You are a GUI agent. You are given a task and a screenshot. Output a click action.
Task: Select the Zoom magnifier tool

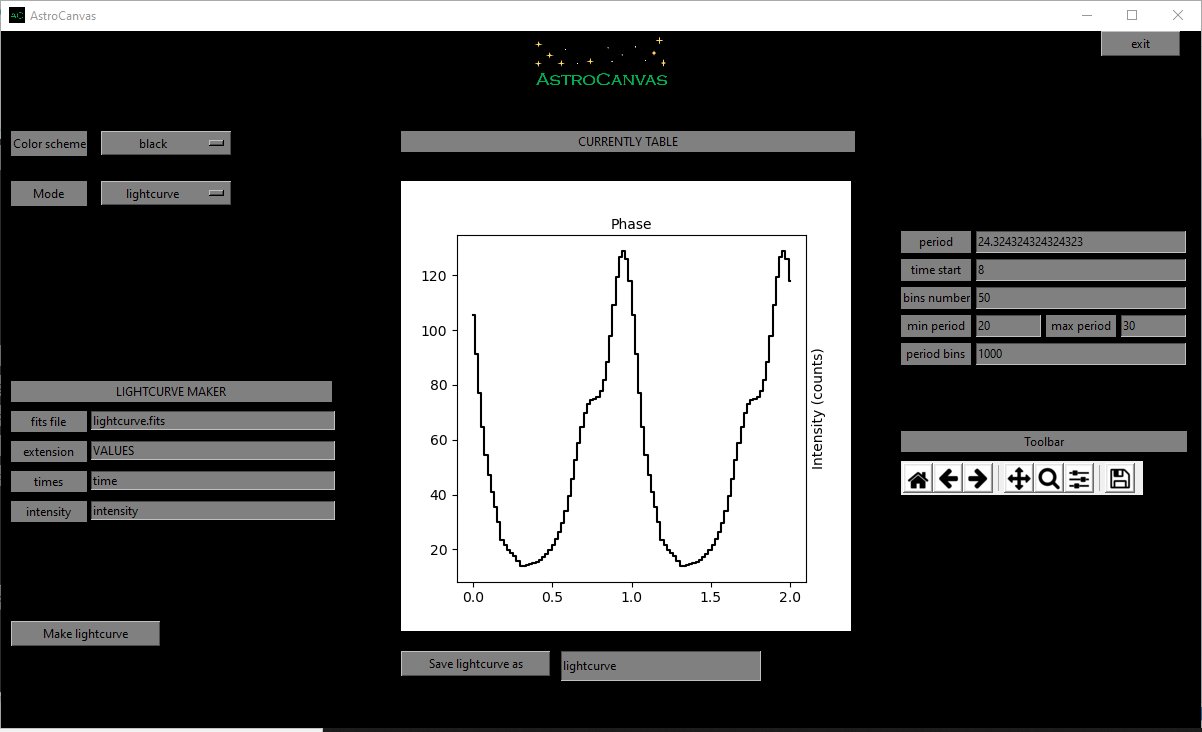[x=1049, y=479]
